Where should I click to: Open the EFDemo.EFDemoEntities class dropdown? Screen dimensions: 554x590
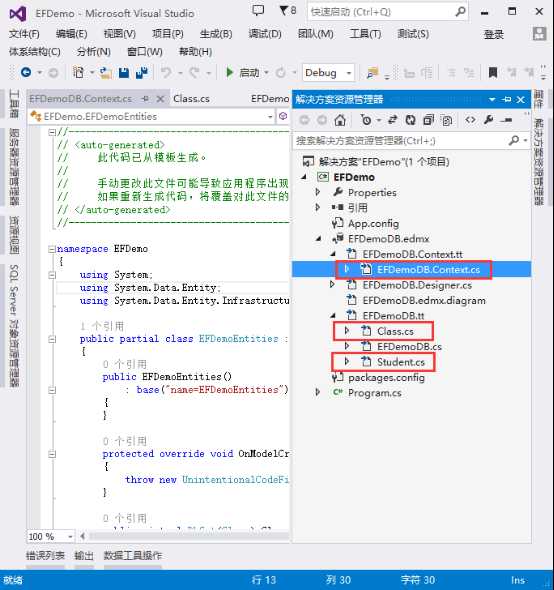point(269,117)
